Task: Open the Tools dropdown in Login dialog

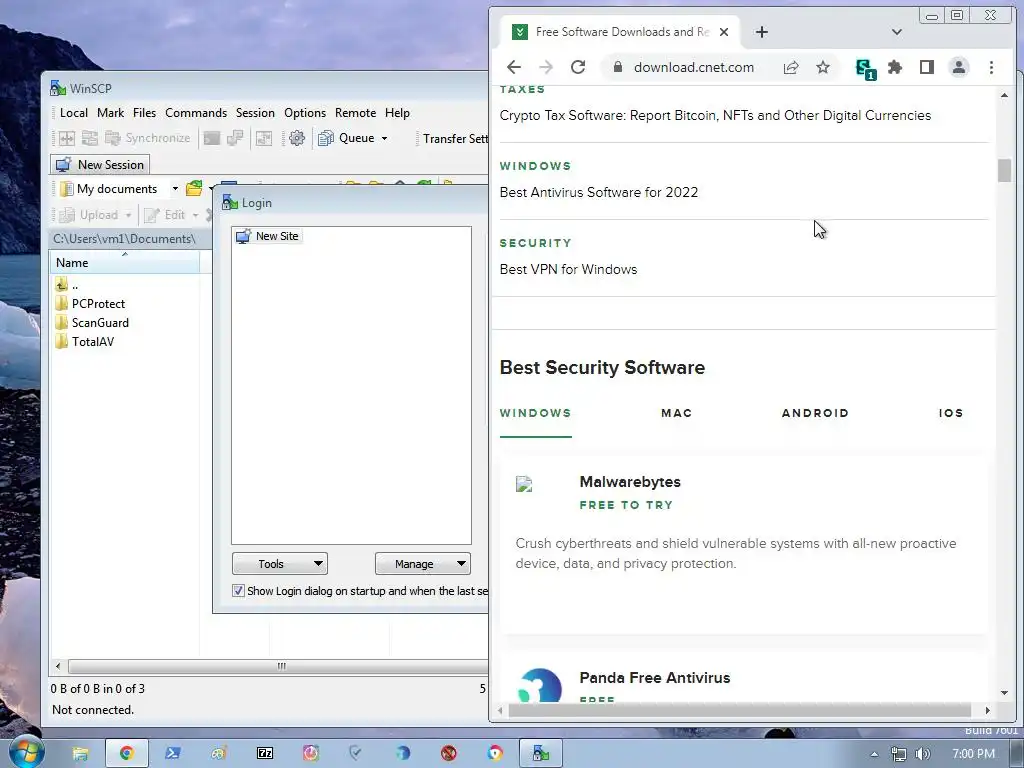Action: pyautogui.click(x=280, y=564)
